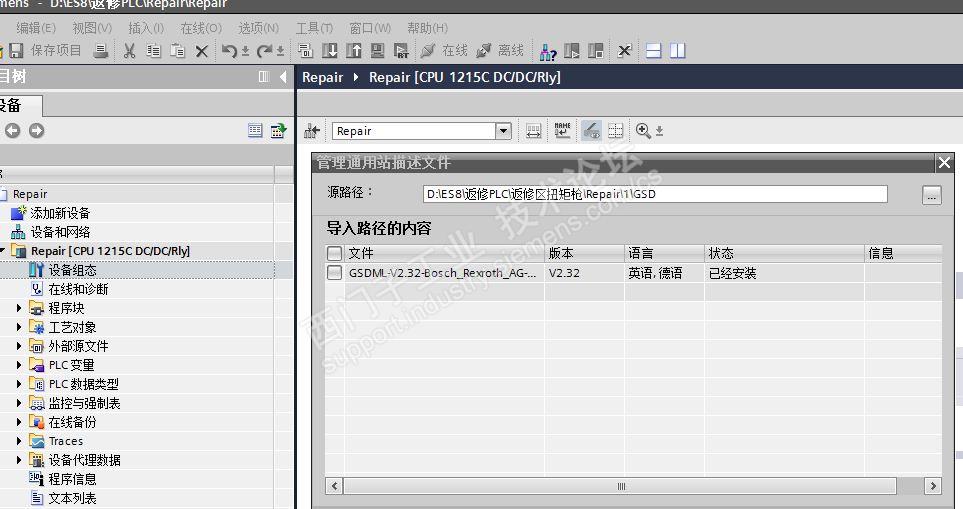Close the 管理通用站描述文件 dialog

click(x=944, y=163)
